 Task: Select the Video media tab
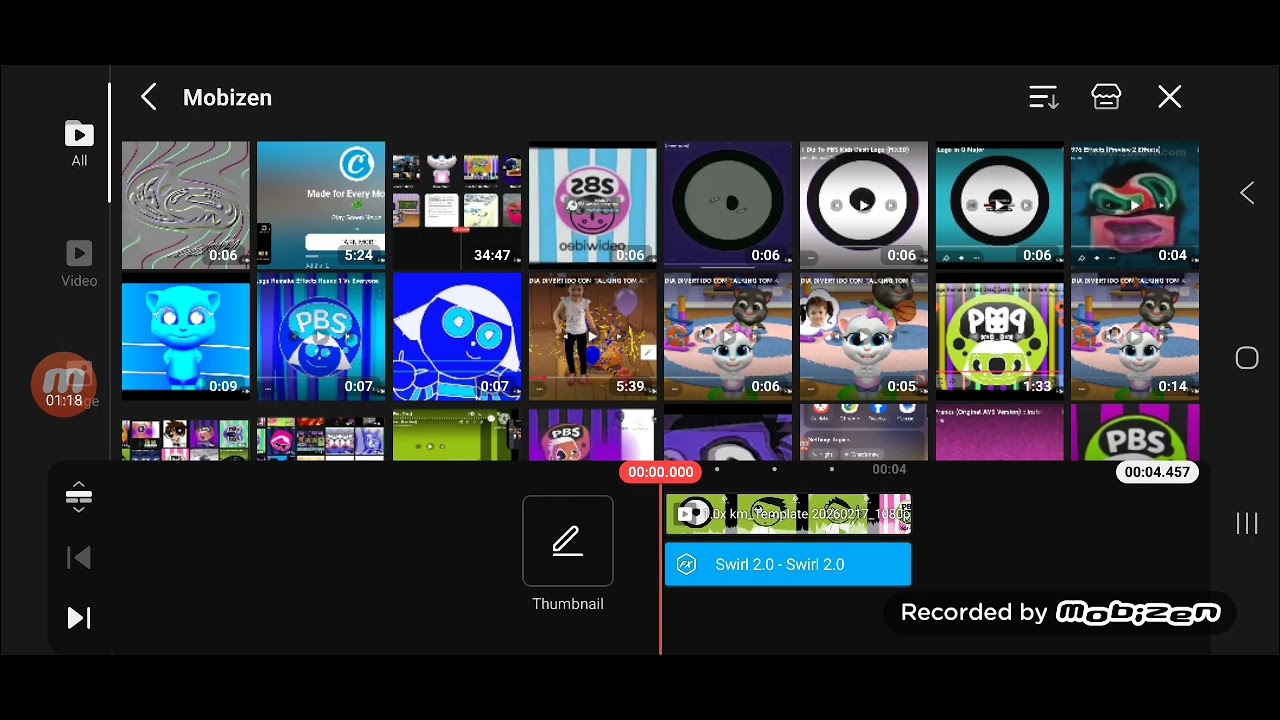pyautogui.click(x=79, y=264)
